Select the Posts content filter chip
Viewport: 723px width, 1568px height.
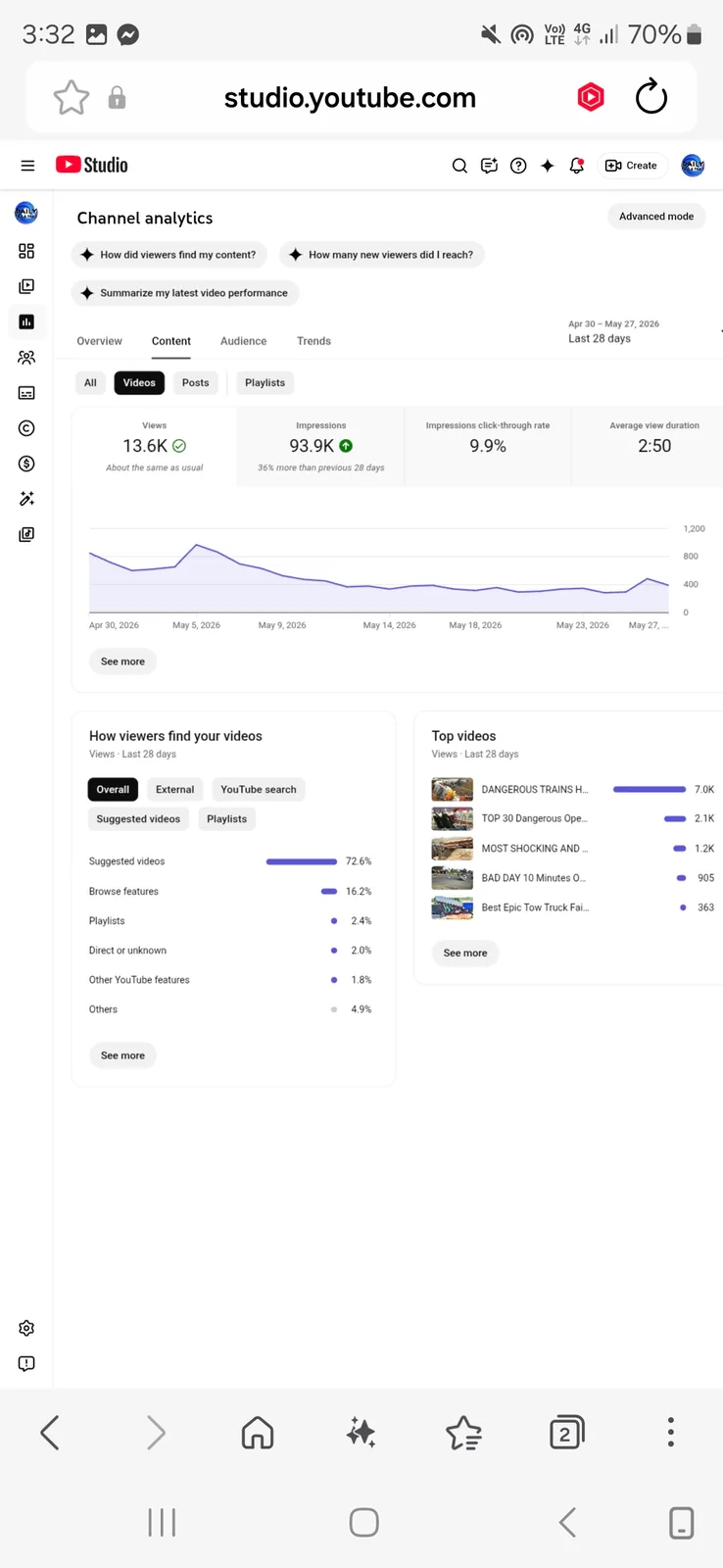196,383
